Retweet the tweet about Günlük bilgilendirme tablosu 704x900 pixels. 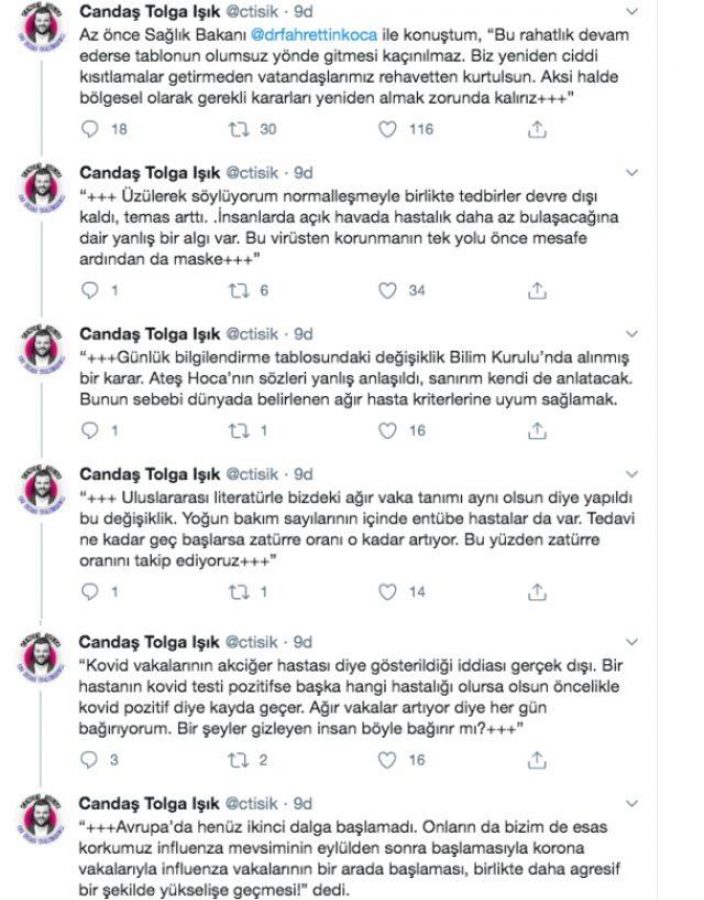coord(238,431)
